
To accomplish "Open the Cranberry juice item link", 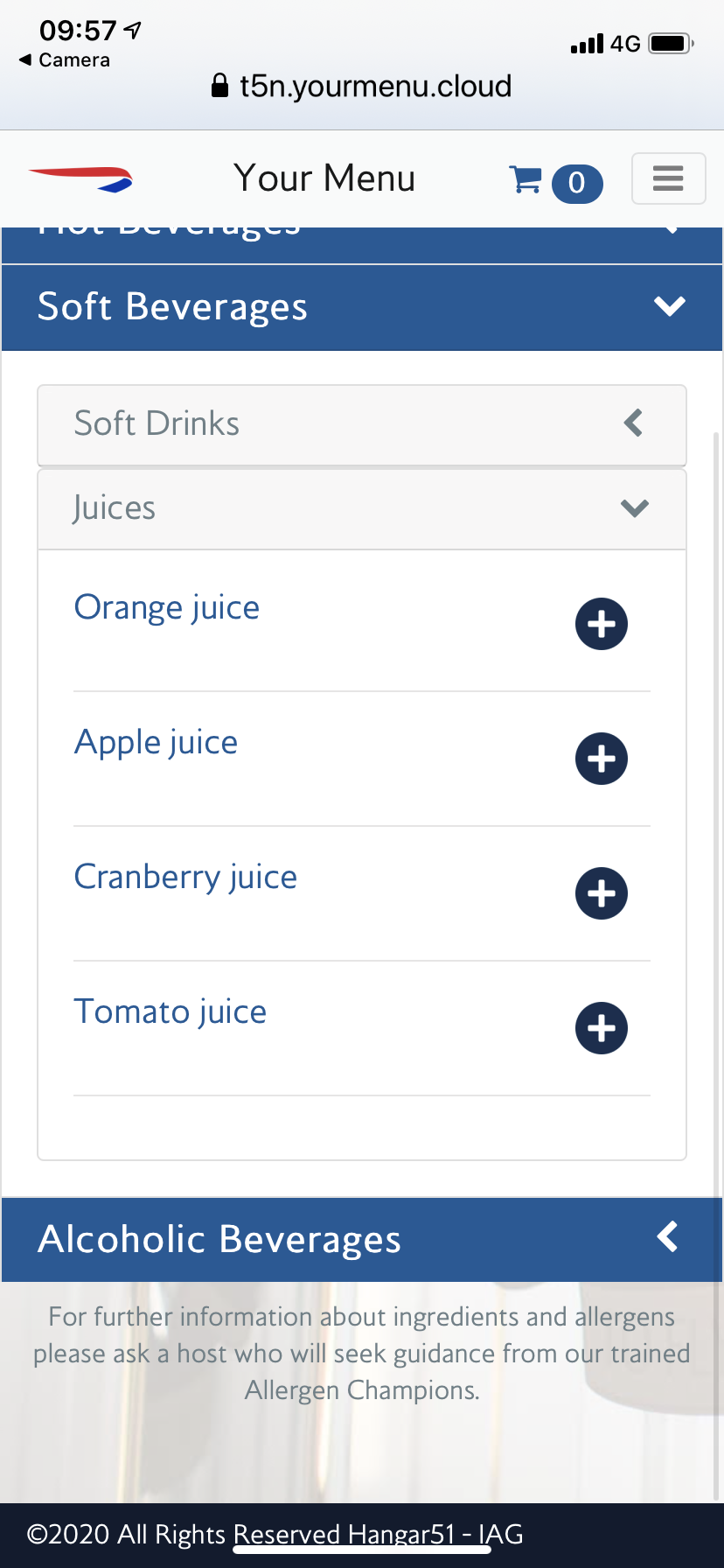I will pos(185,877).
